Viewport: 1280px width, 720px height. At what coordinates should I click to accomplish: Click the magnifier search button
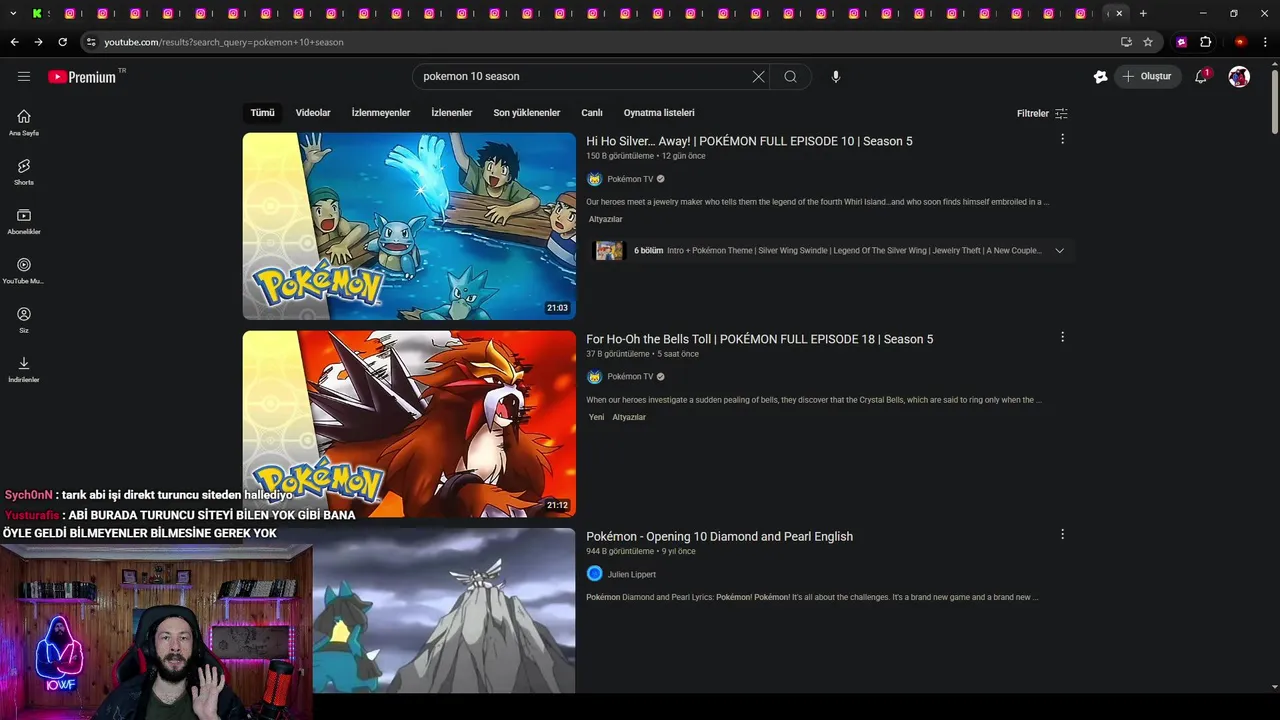point(791,76)
